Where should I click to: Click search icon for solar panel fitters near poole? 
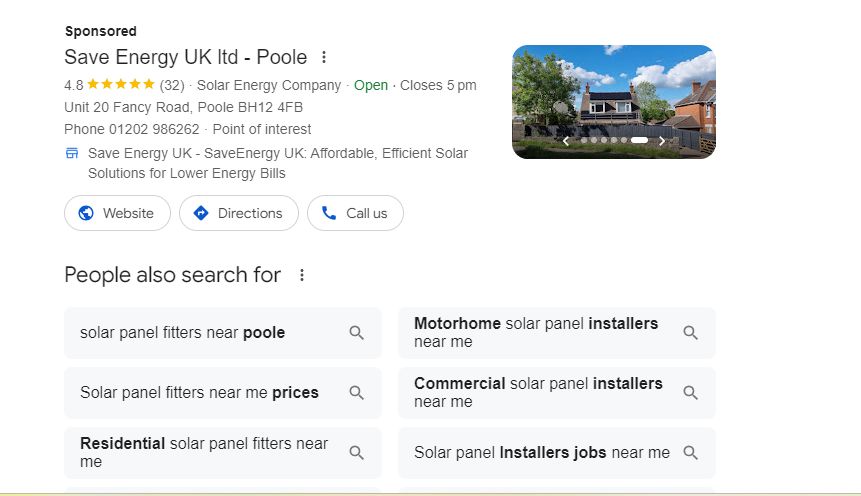(x=356, y=333)
